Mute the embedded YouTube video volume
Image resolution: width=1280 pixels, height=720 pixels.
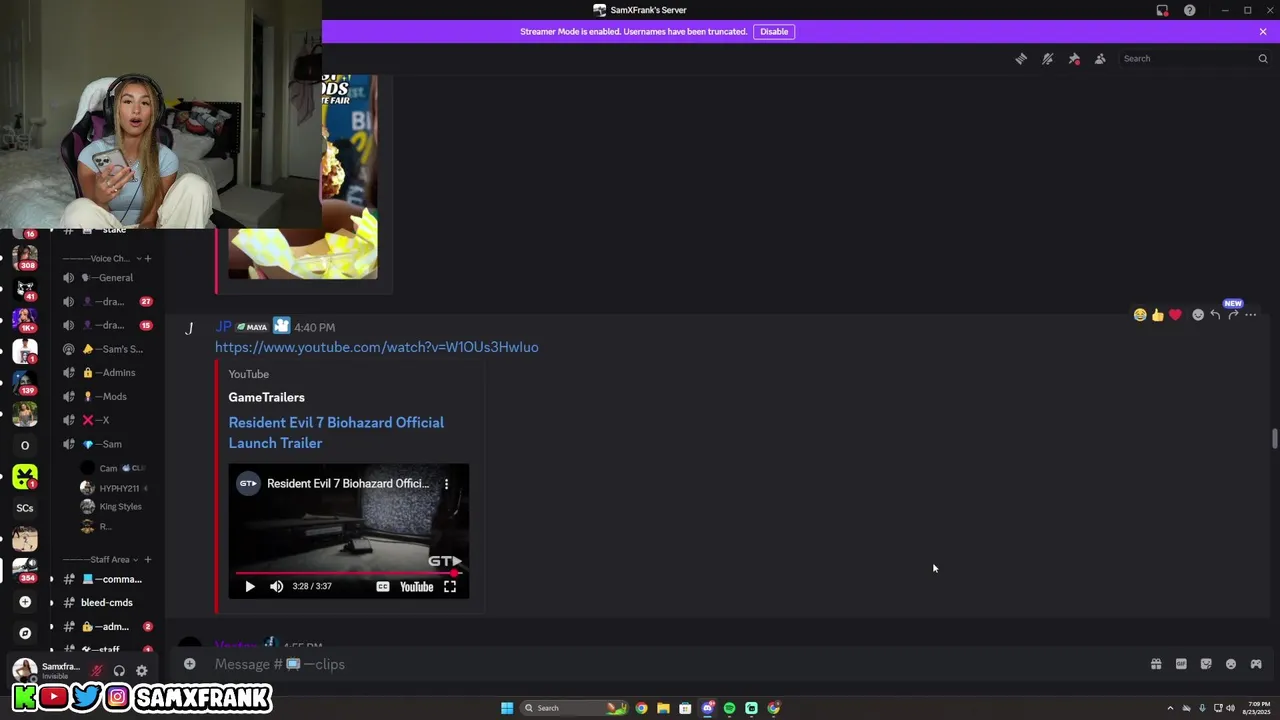click(277, 587)
